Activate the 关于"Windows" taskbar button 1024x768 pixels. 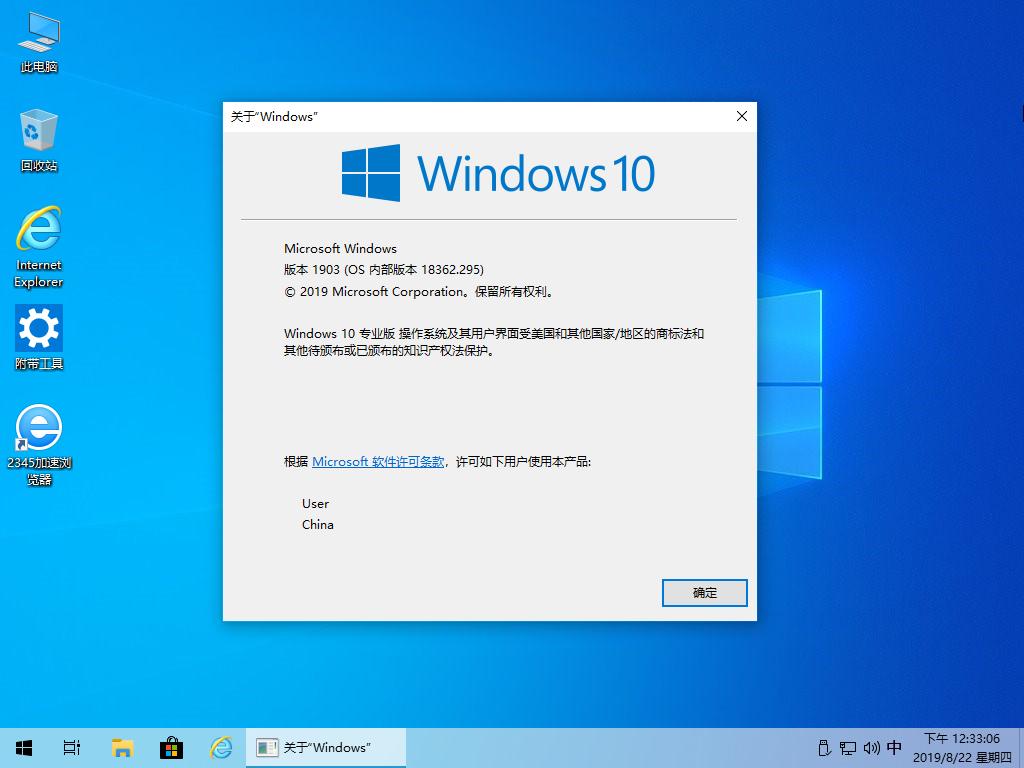tap(326, 748)
